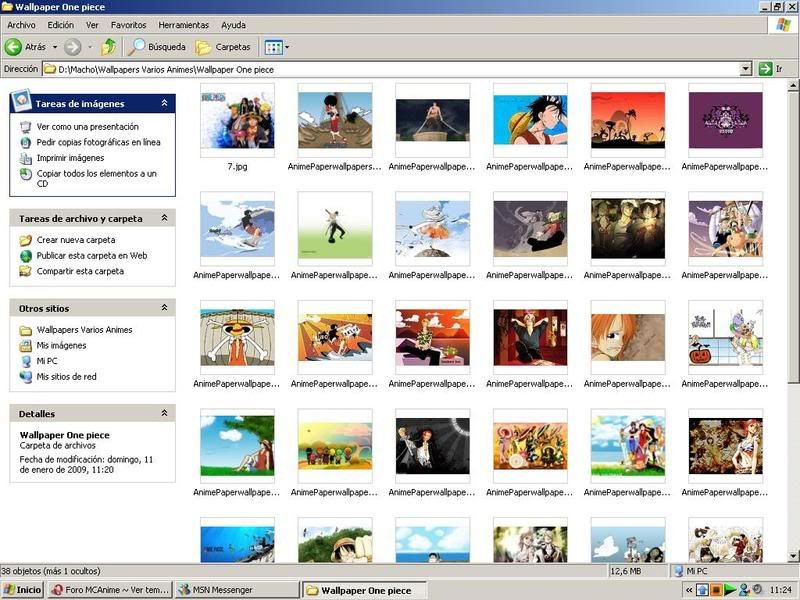Click the green play arrow tray icon
This screenshot has width=800, height=600.
[730, 590]
